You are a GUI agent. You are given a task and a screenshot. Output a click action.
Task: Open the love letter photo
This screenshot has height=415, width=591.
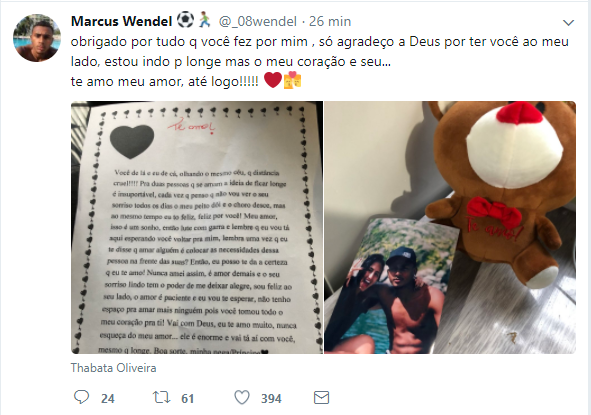pos(197,227)
